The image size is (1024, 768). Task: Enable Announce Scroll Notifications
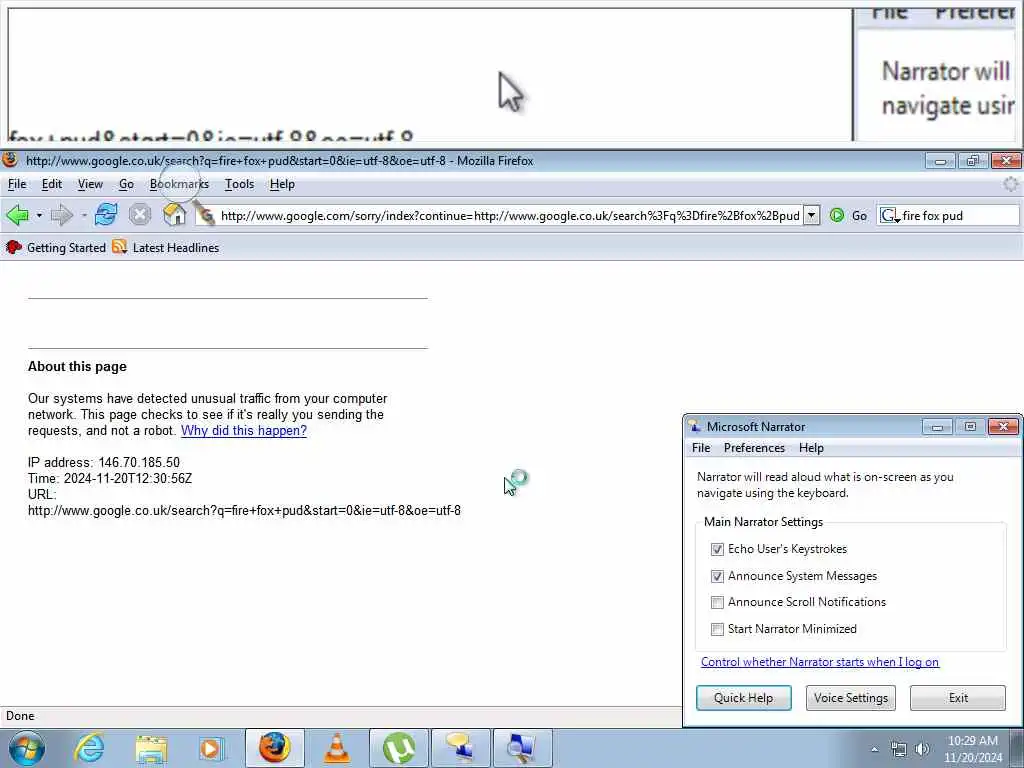[717, 602]
